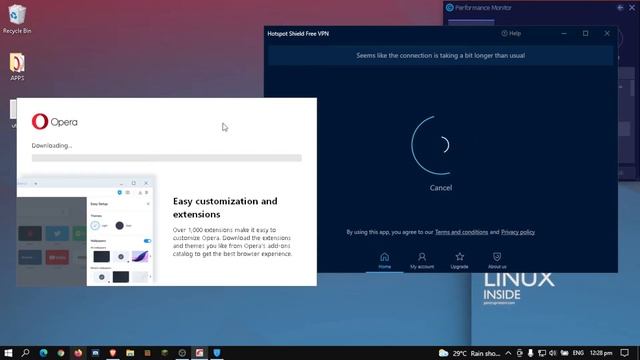
Task: Select the APPS desktop icon
Action: (x=17, y=67)
